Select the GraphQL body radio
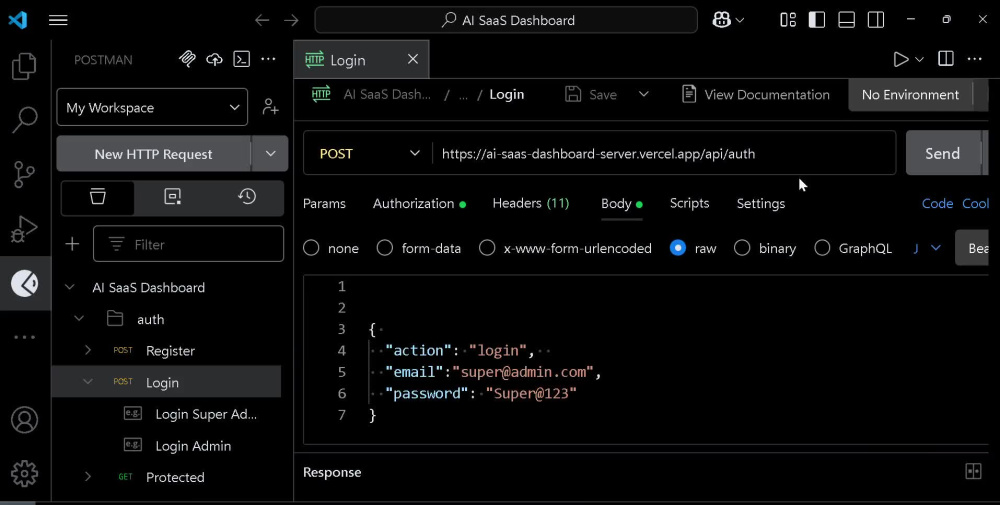 point(823,248)
